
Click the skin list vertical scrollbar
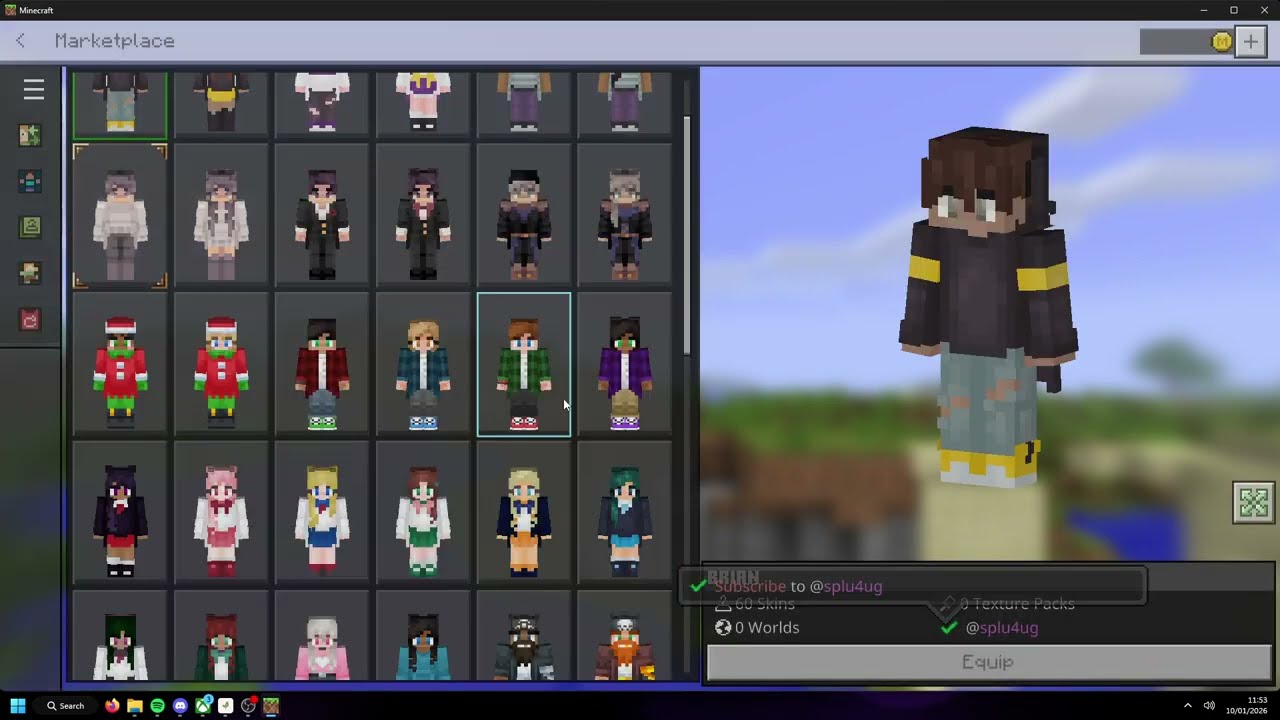(687, 235)
